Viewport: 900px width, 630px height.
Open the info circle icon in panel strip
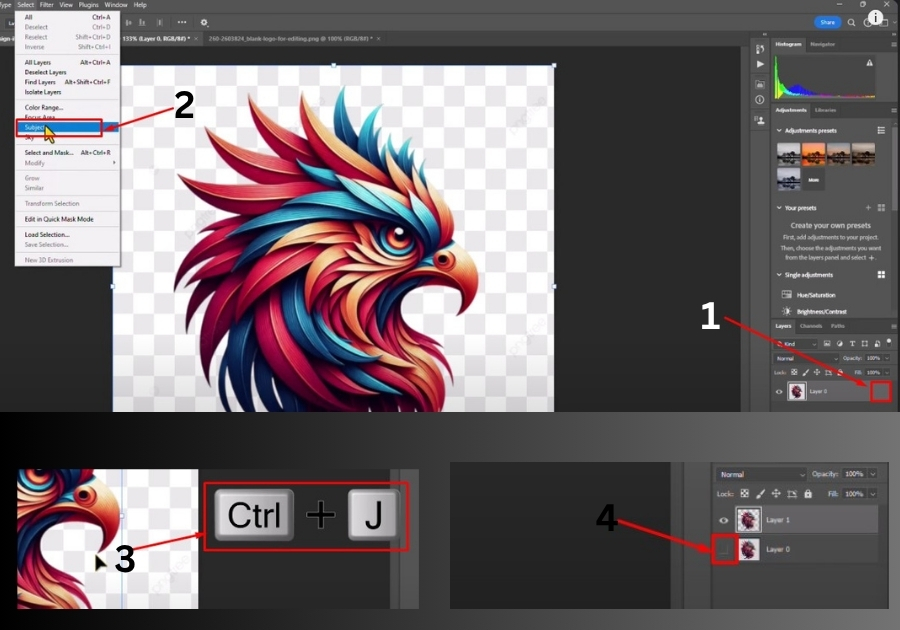[760, 100]
